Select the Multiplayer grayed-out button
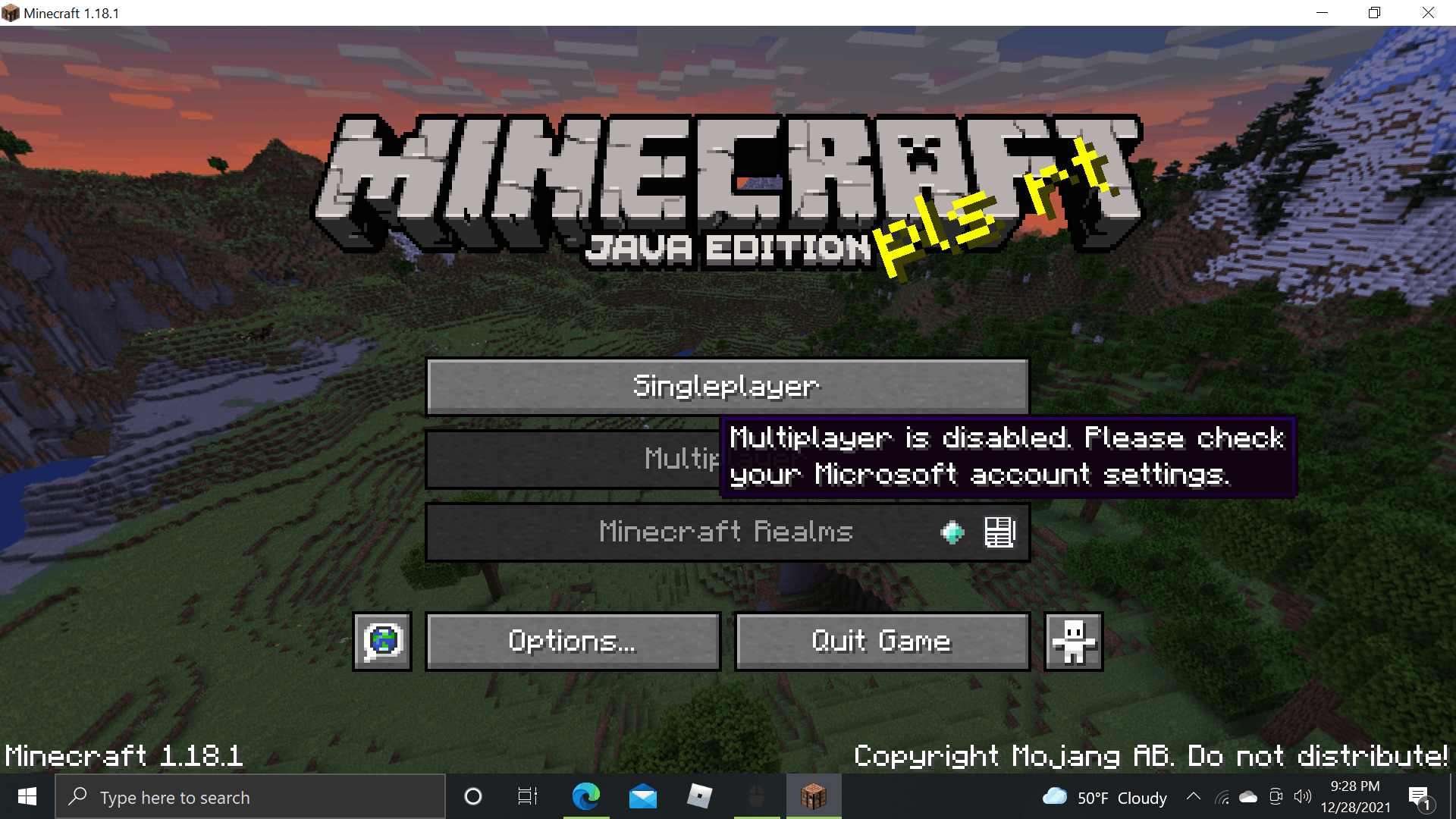 (728, 458)
